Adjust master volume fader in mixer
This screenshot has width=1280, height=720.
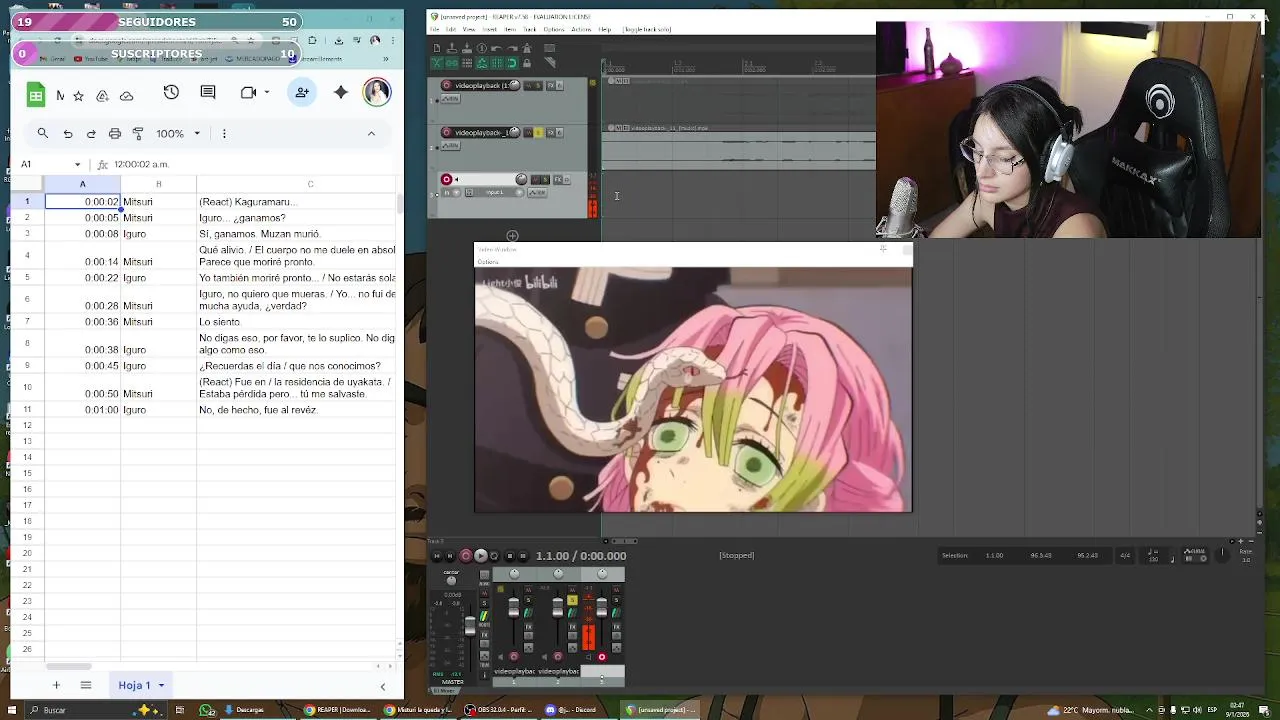point(470,626)
